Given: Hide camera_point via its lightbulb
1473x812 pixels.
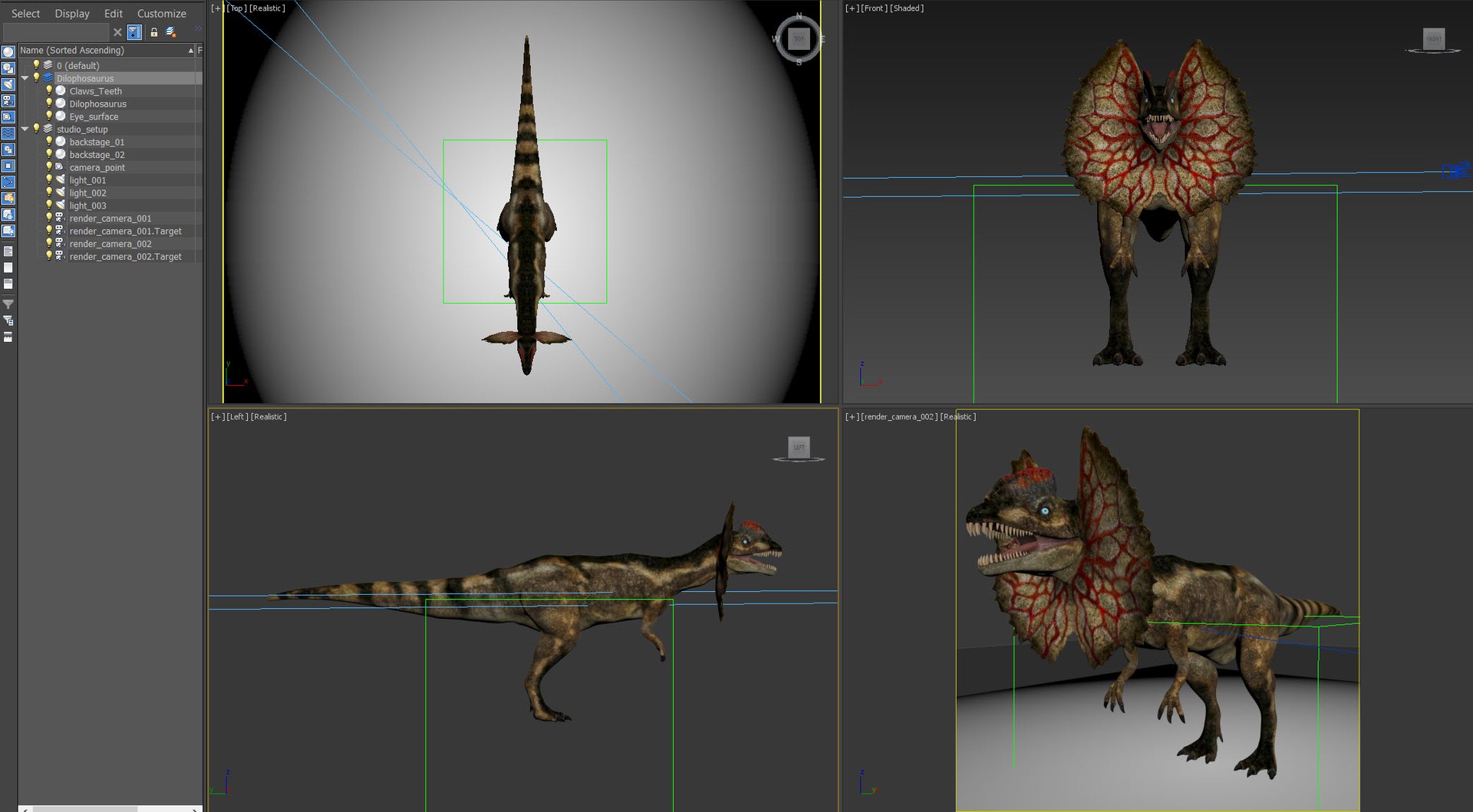Looking at the screenshot, I should (48, 166).
